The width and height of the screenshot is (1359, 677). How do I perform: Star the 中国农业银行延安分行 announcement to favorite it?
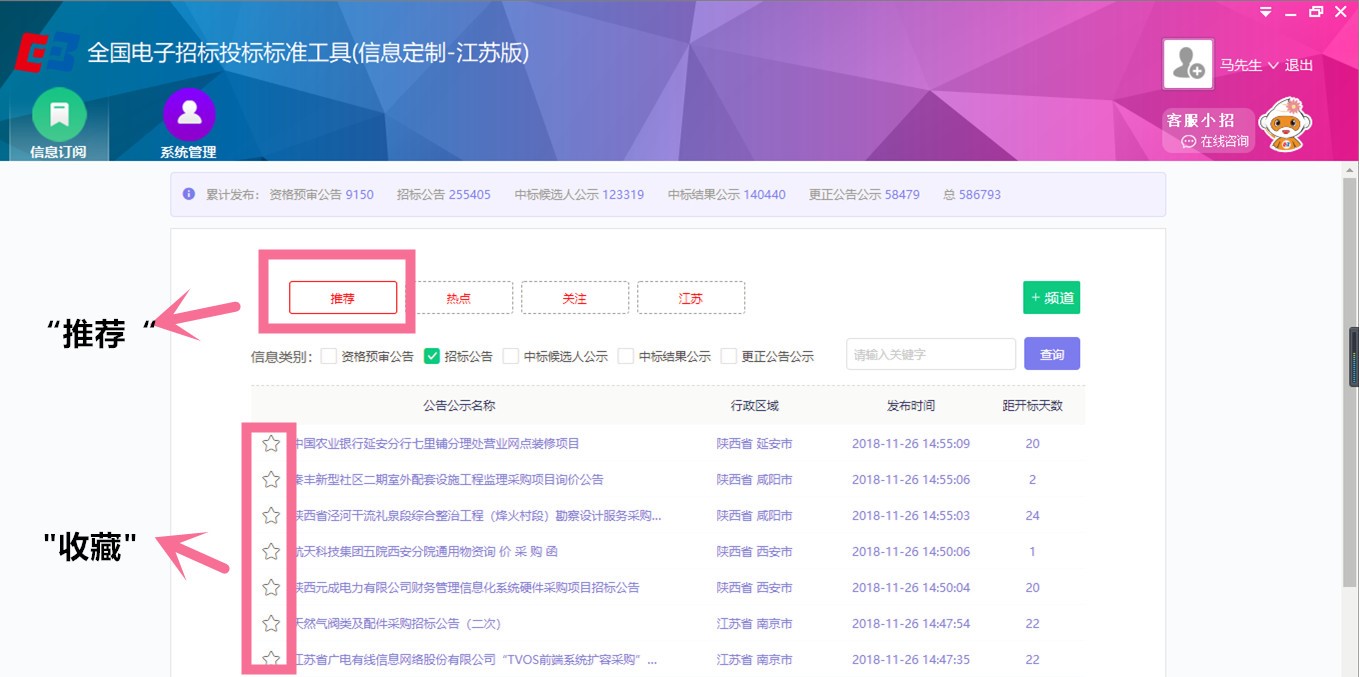tap(270, 443)
